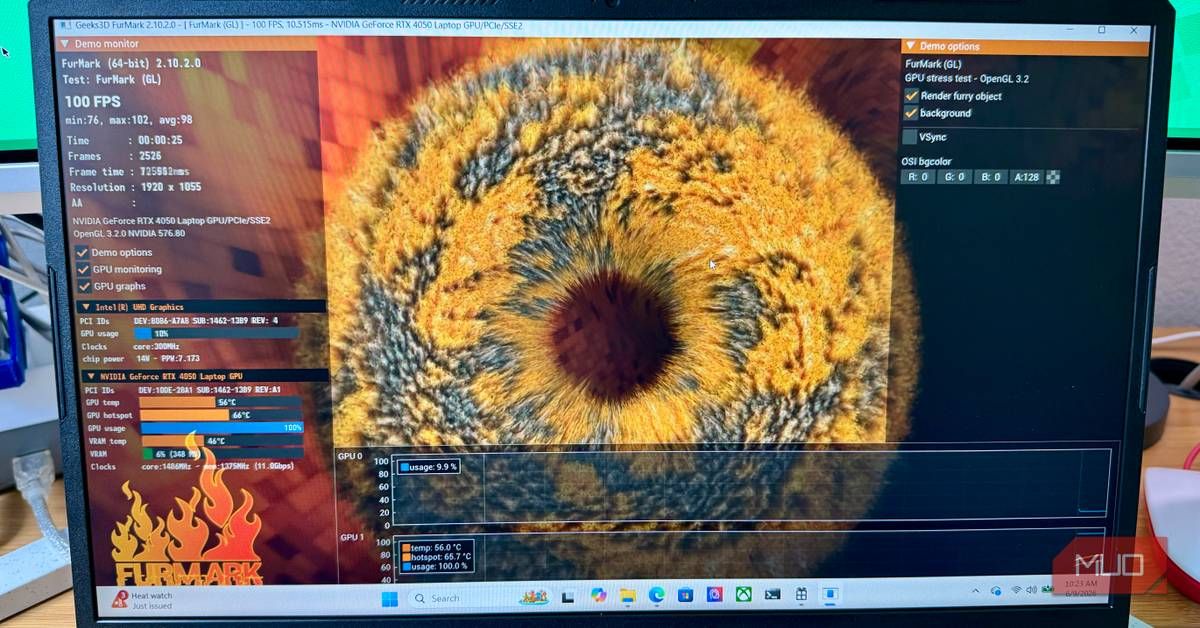Screen dimensions: 1200x628
Task: Click the 100 FPS readout
Action: [x=92, y=102]
